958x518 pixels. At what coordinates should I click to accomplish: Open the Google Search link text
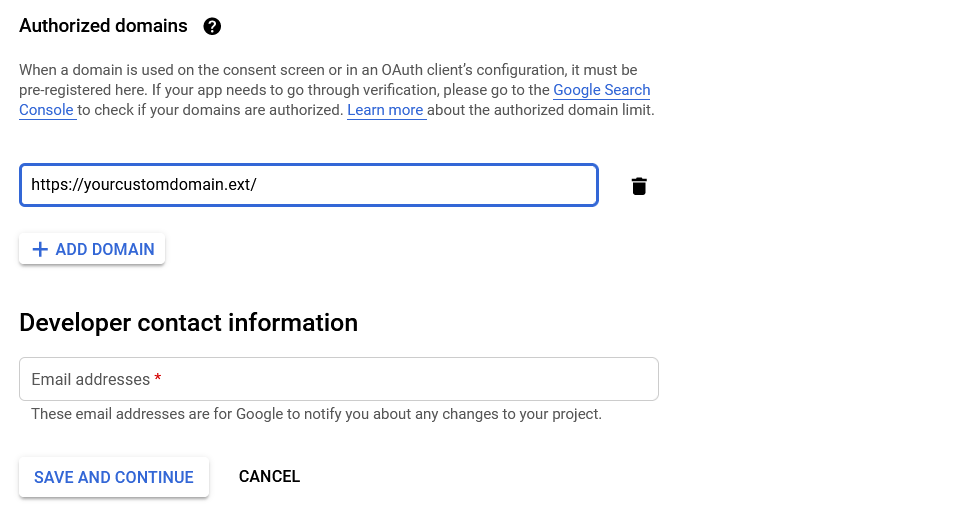tap(601, 90)
